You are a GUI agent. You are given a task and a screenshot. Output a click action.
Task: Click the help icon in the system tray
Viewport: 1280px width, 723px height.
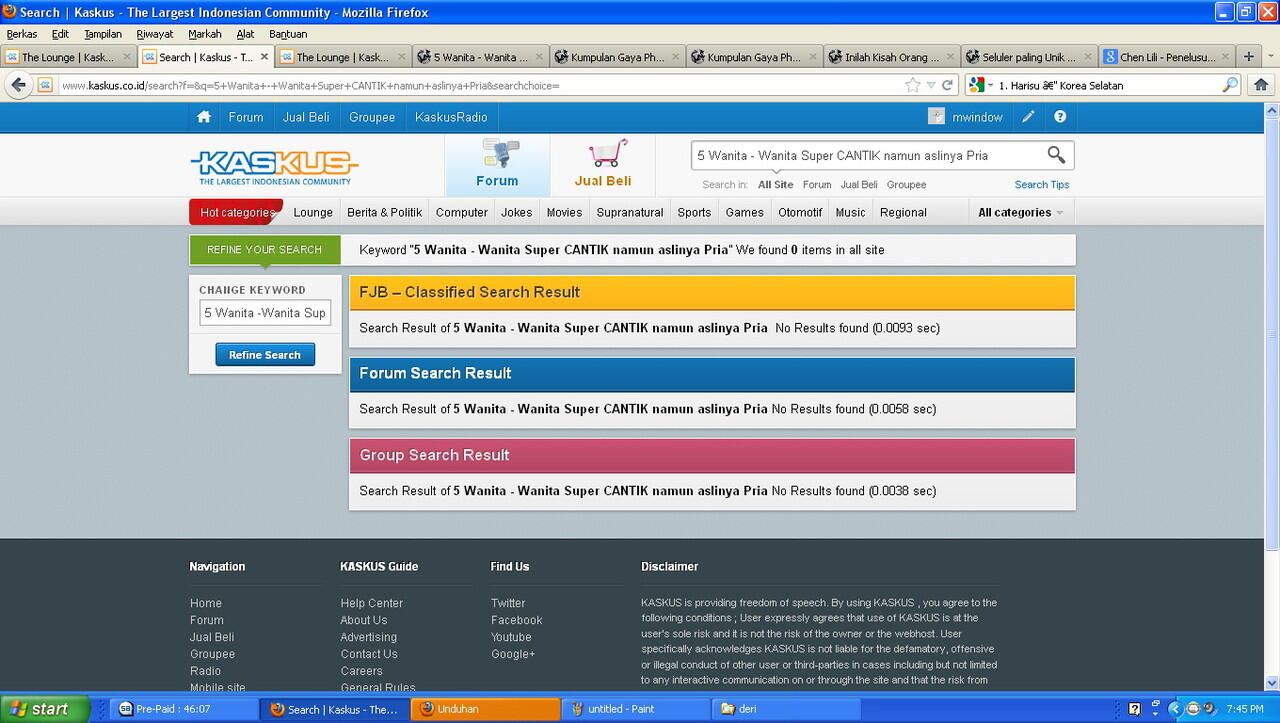coord(1134,709)
